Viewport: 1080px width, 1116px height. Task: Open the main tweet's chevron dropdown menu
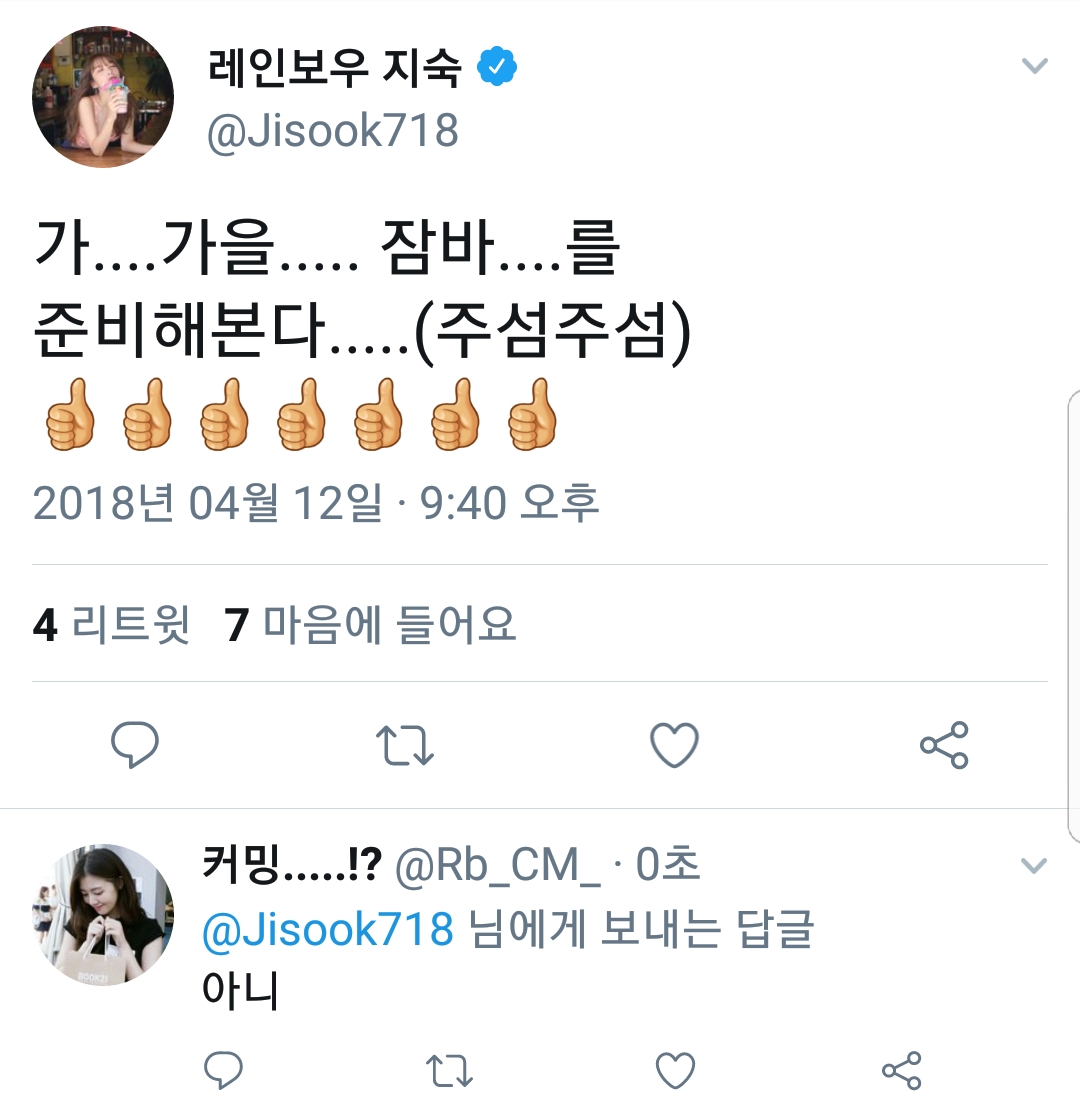1034,67
